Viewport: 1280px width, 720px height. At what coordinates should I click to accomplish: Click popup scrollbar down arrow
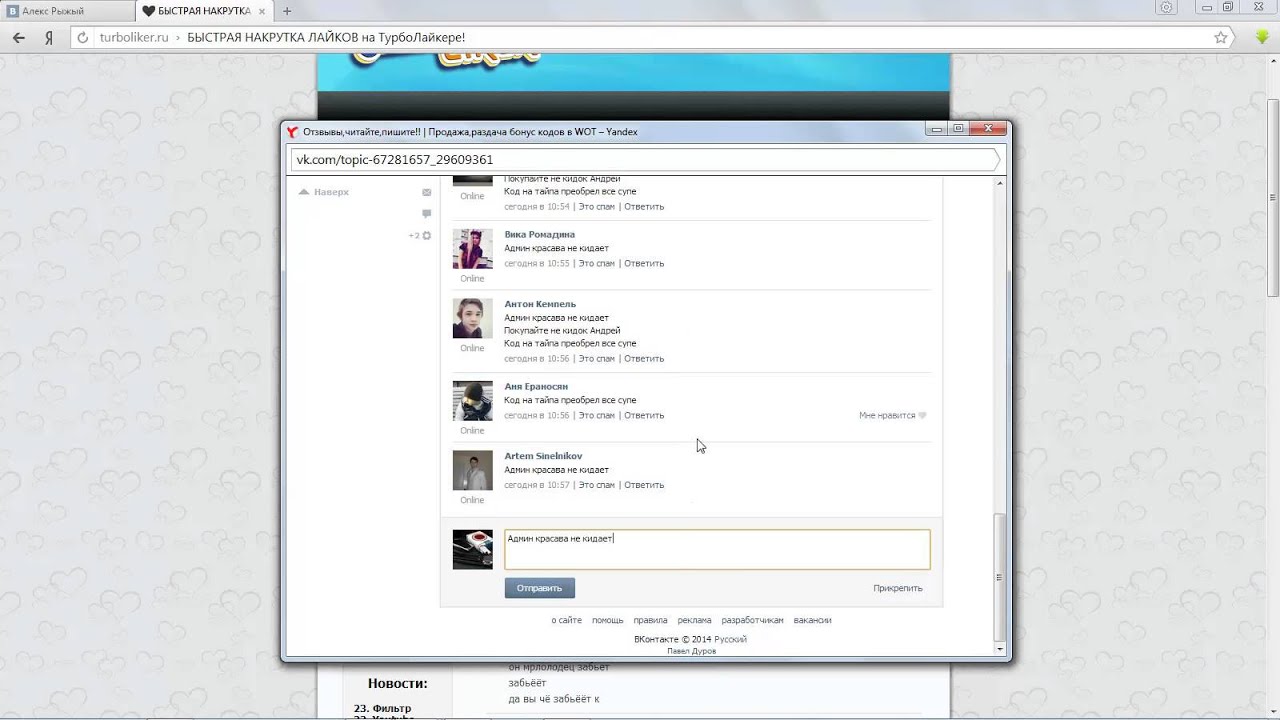click(999, 648)
